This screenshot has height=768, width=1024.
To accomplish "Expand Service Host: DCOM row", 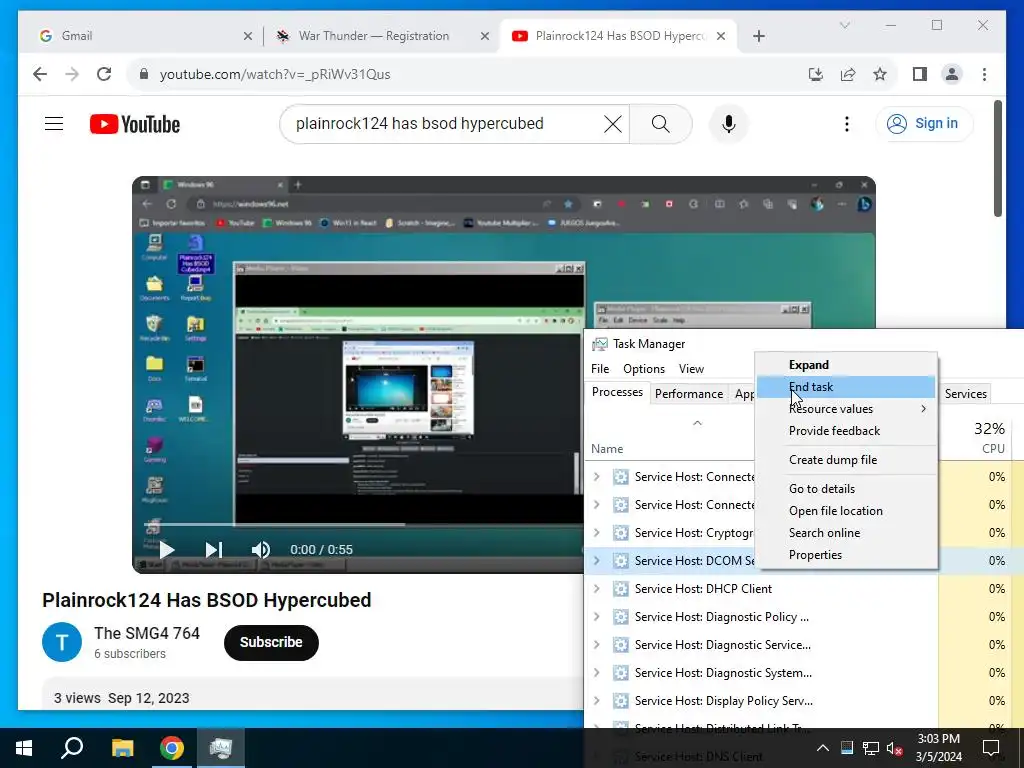I will coord(596,561).
